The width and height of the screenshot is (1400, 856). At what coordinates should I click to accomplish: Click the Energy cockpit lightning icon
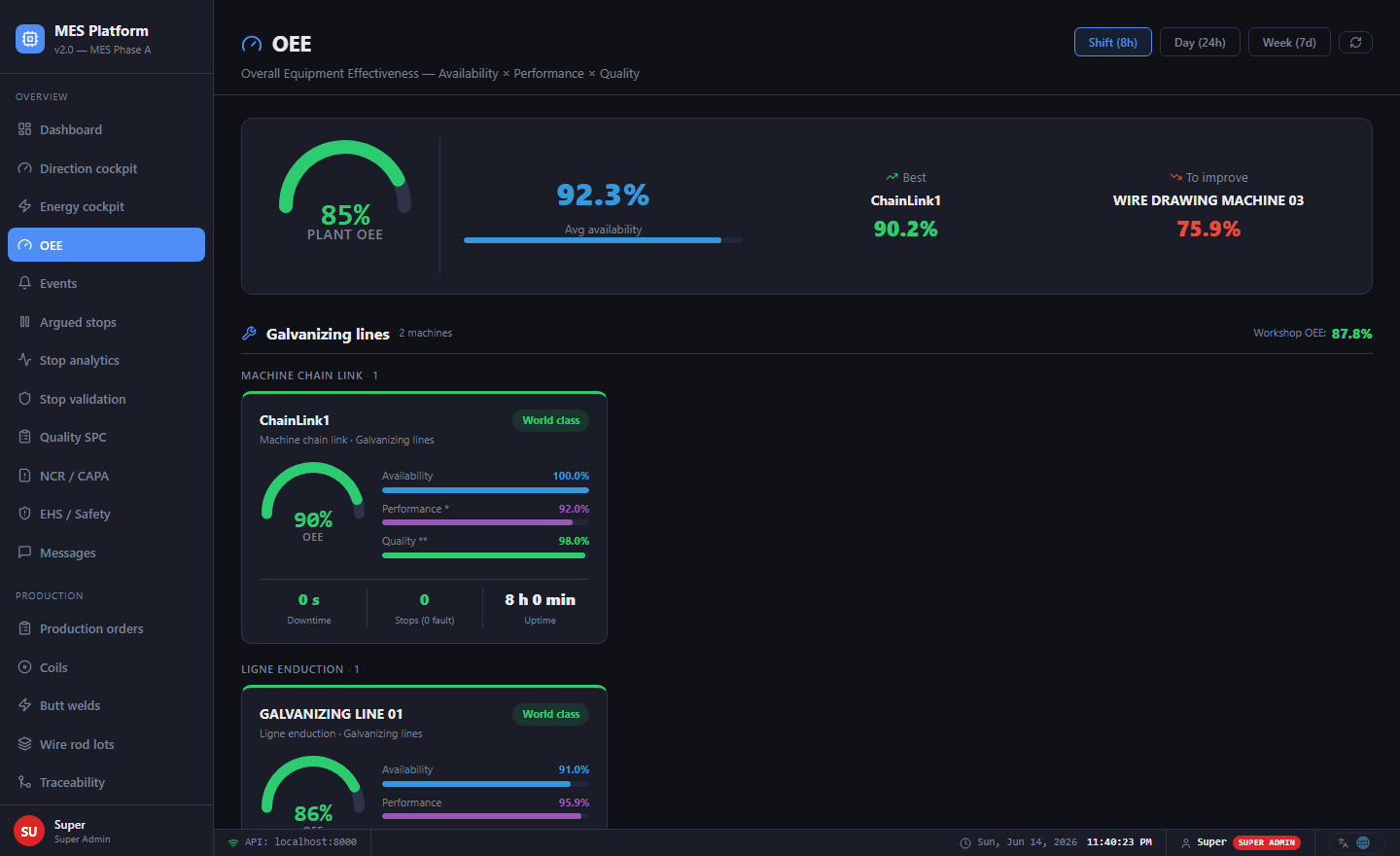coord(24,206)
